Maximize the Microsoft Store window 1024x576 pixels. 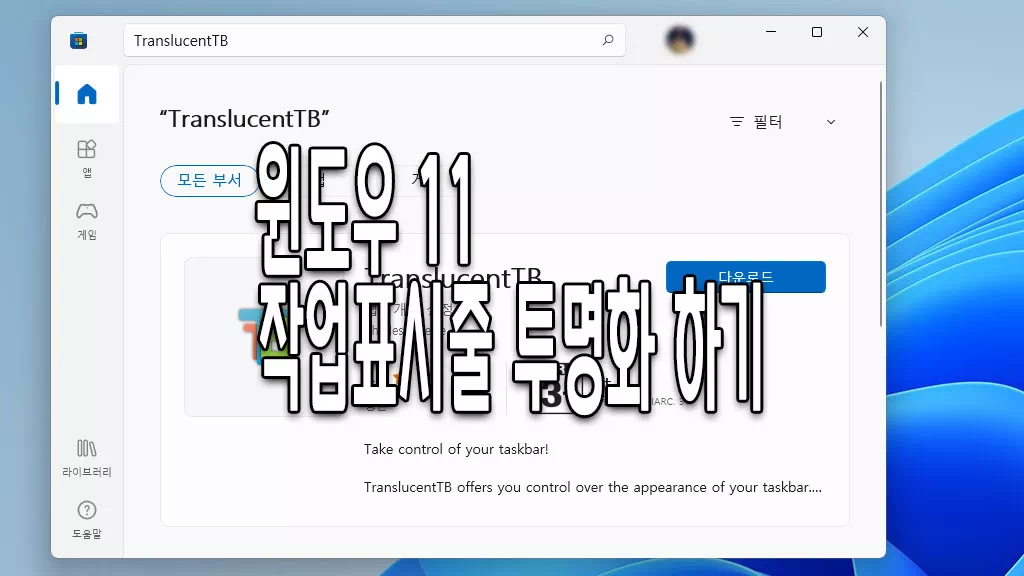[x=817, y=33]
